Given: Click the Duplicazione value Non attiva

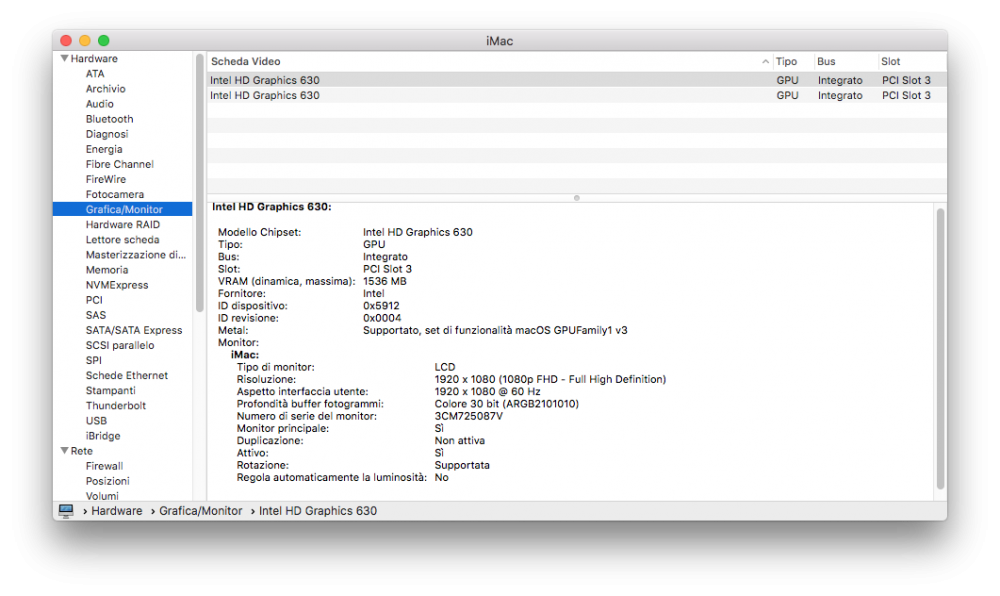Looking at the screenshot, I should [459, 440].
